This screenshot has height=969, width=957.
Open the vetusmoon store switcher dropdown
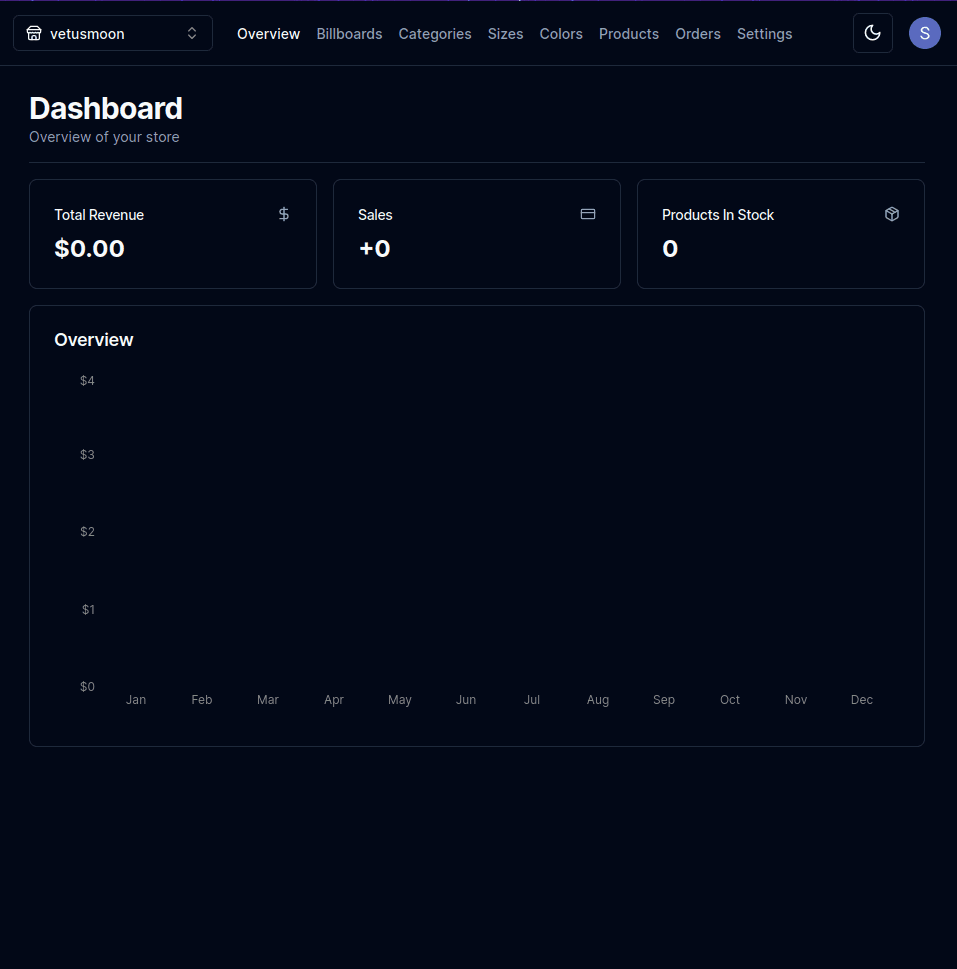pos(113,33)
